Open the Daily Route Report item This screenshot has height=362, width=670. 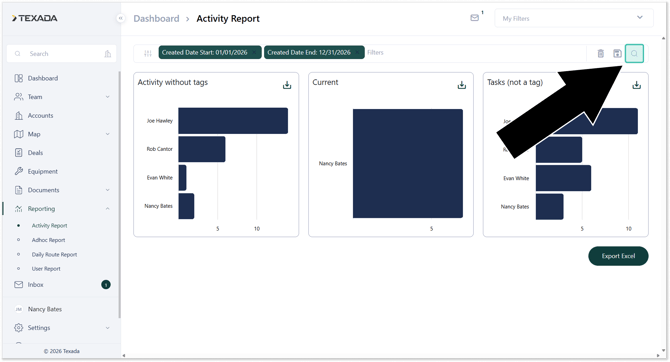pyautogui.click(x=54, y=255)
